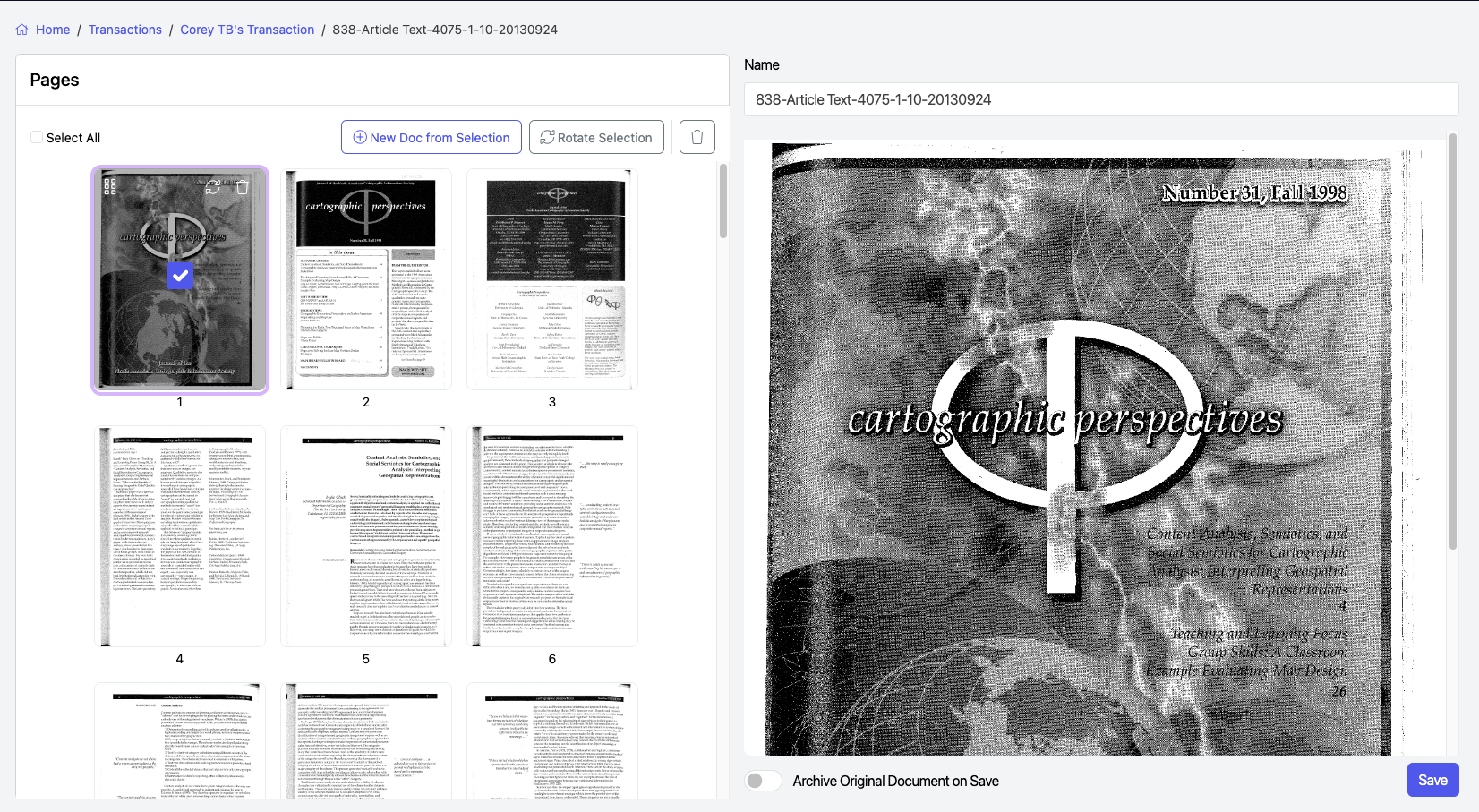
Task: Select page 4 thumbnail
Action: pyautogui.click(x=180, y=536)
